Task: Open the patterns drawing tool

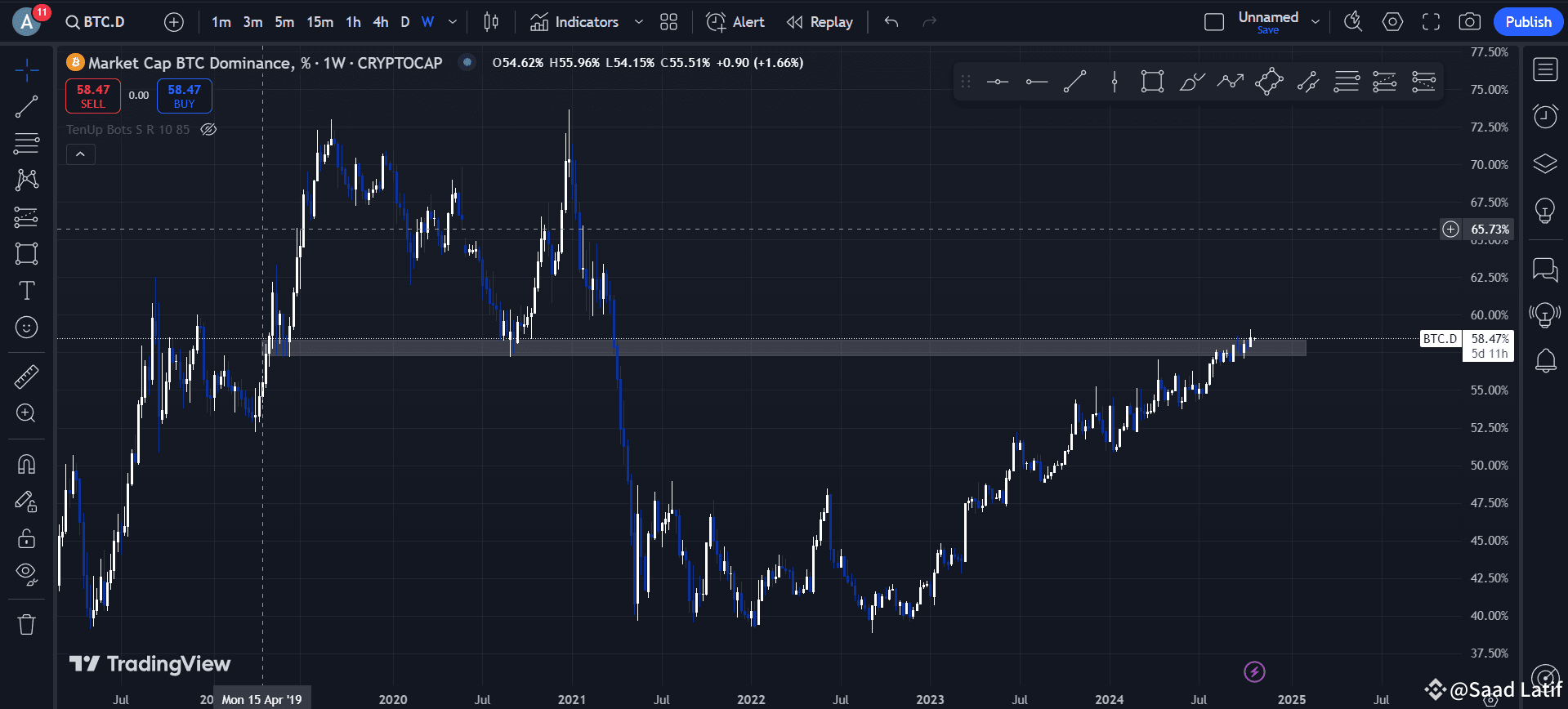Action: pyautogui.click(x=27, y=180)
